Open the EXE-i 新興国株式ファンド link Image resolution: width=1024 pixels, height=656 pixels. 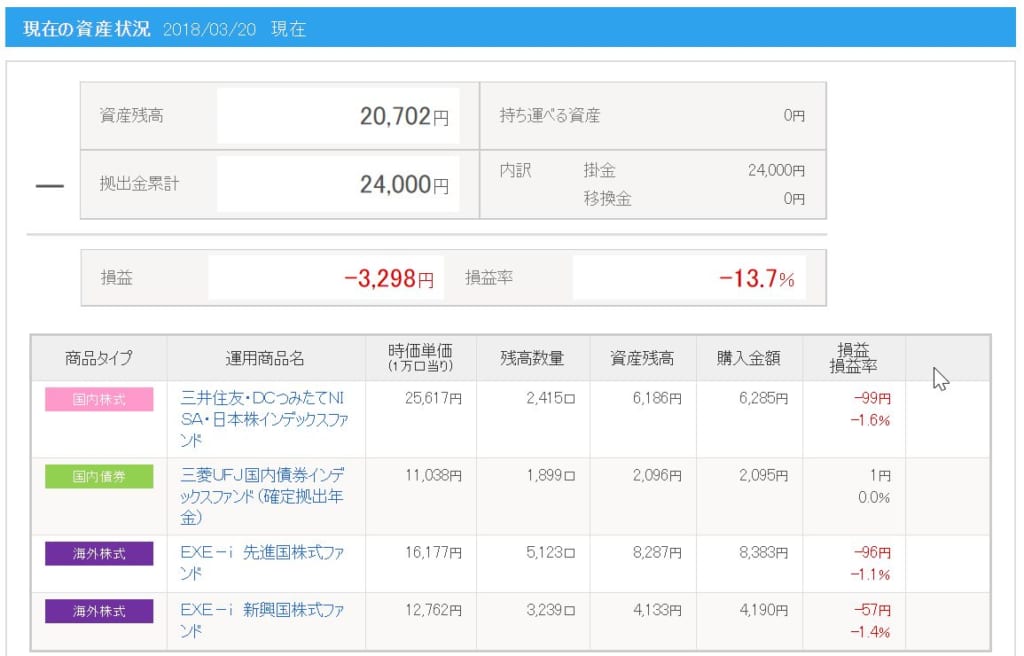click(x=263, y=620)
